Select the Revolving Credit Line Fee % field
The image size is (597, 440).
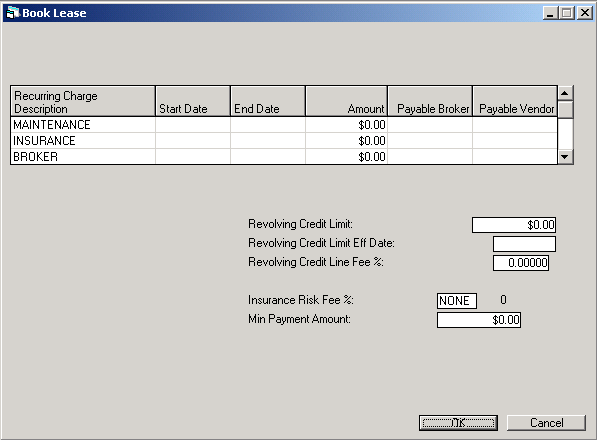[521, 263]
